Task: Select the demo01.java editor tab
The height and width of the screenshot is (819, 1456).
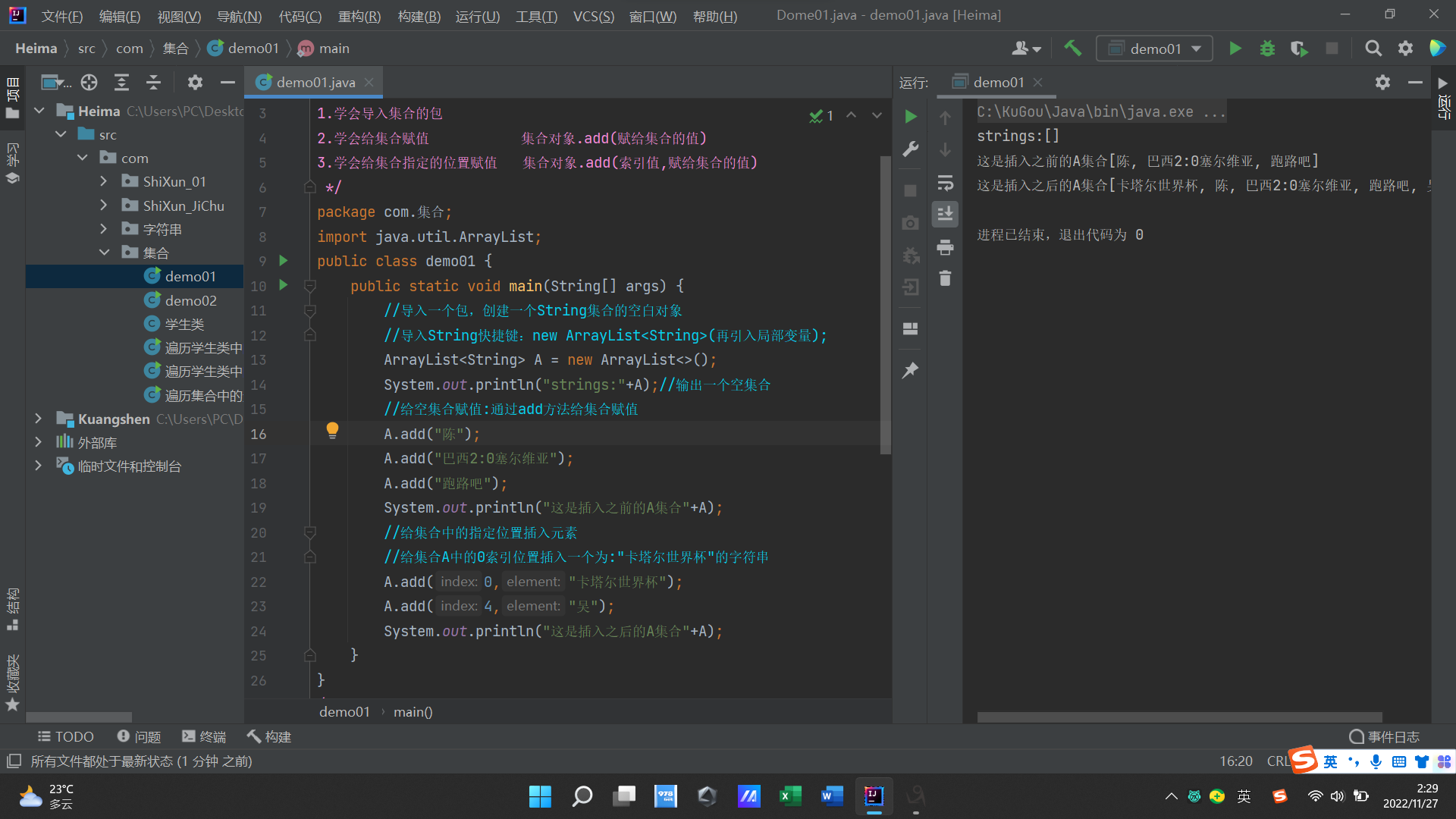Action: pos(315,82)
